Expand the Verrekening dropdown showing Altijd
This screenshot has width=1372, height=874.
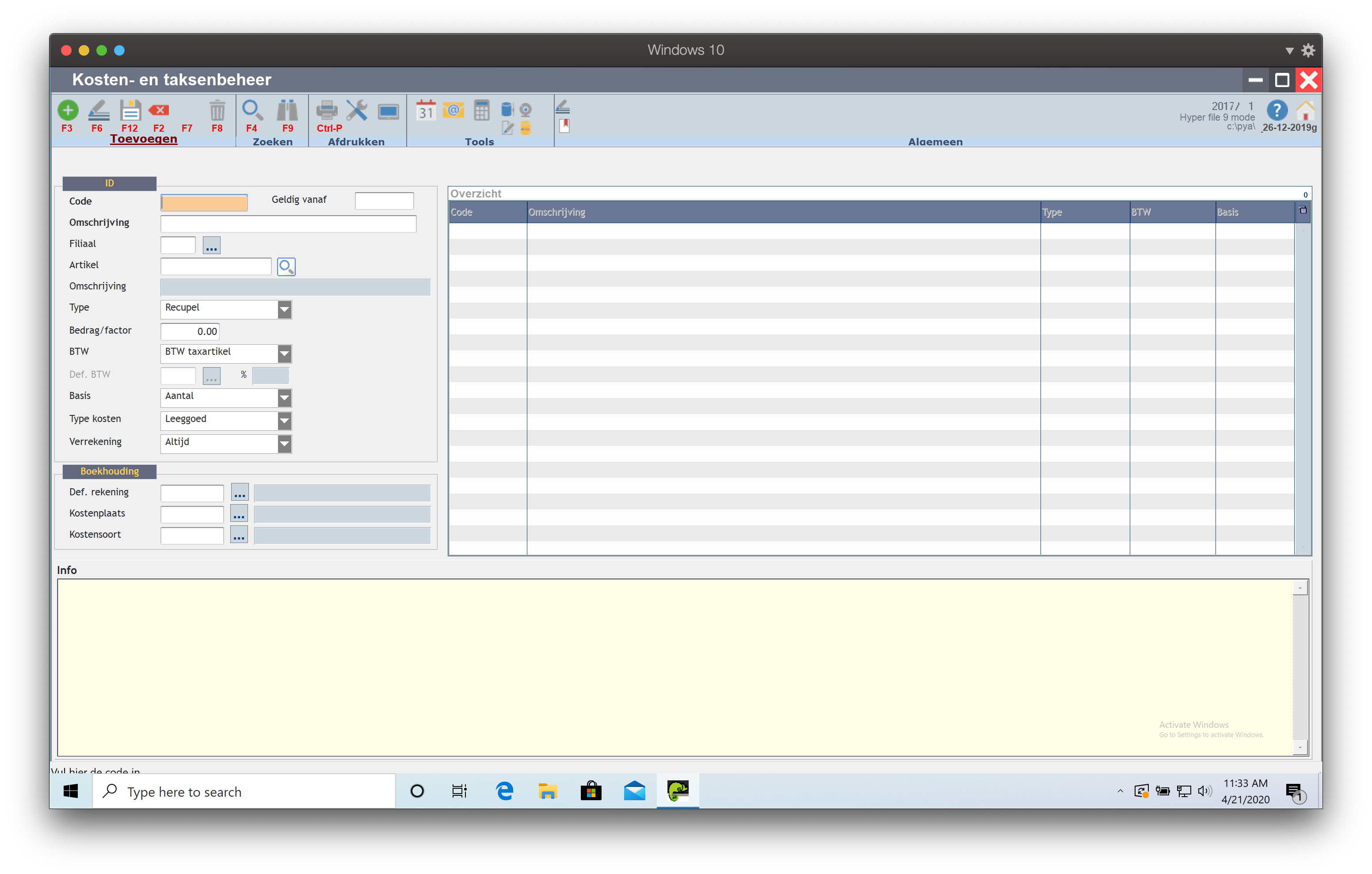click(x=284, y=444)
